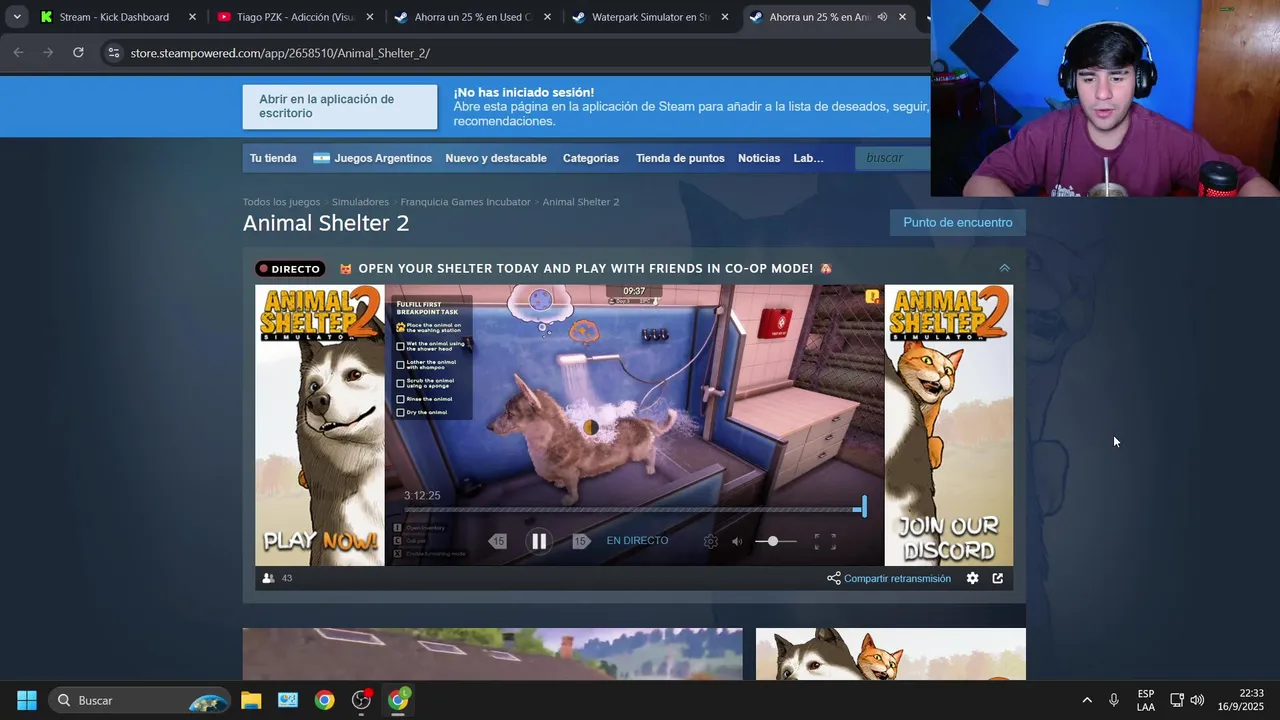View site information icon in address bar
The image size is (1280, 720).
(114, 53)
